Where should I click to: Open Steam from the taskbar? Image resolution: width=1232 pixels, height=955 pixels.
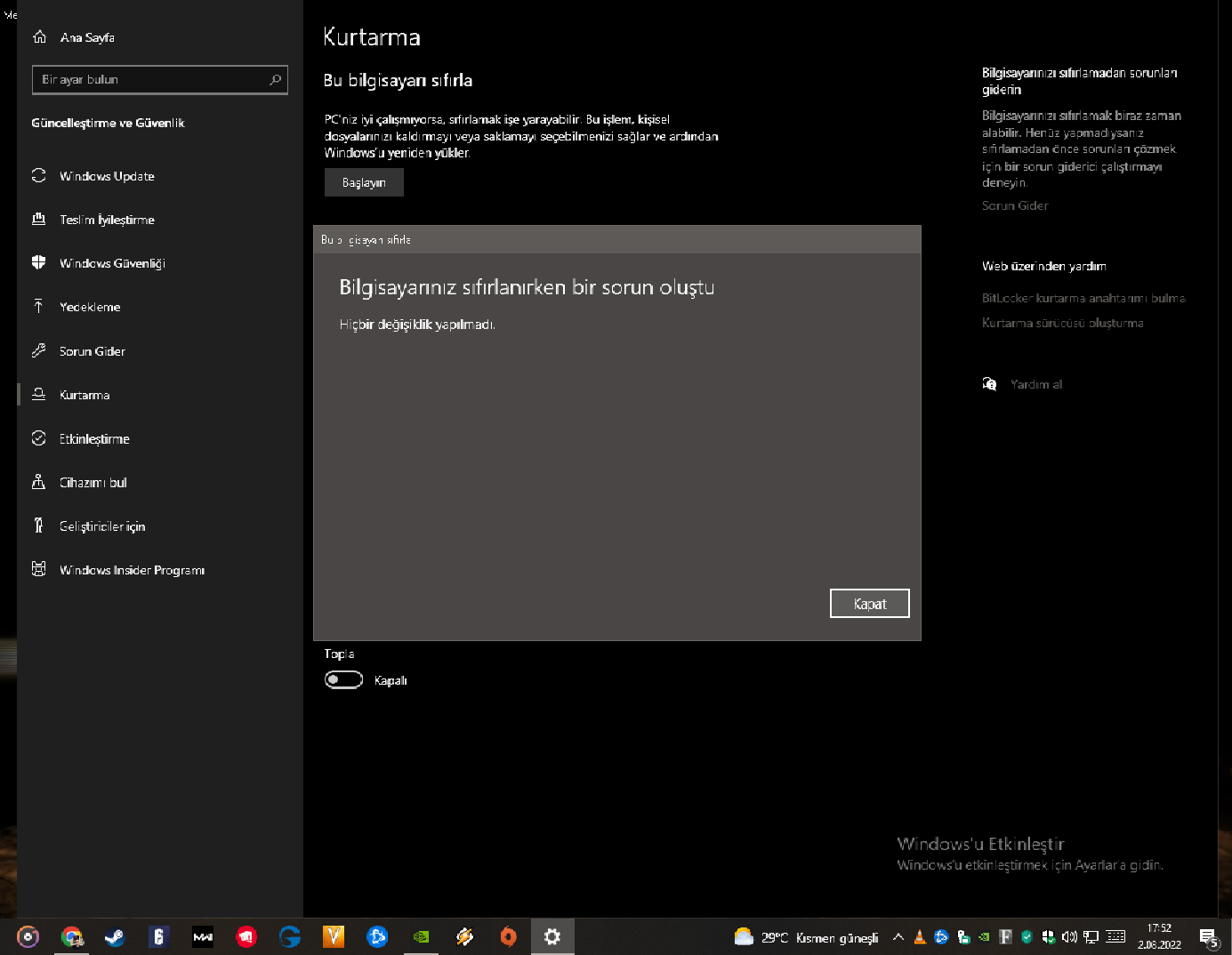click(x=115, y=936)
